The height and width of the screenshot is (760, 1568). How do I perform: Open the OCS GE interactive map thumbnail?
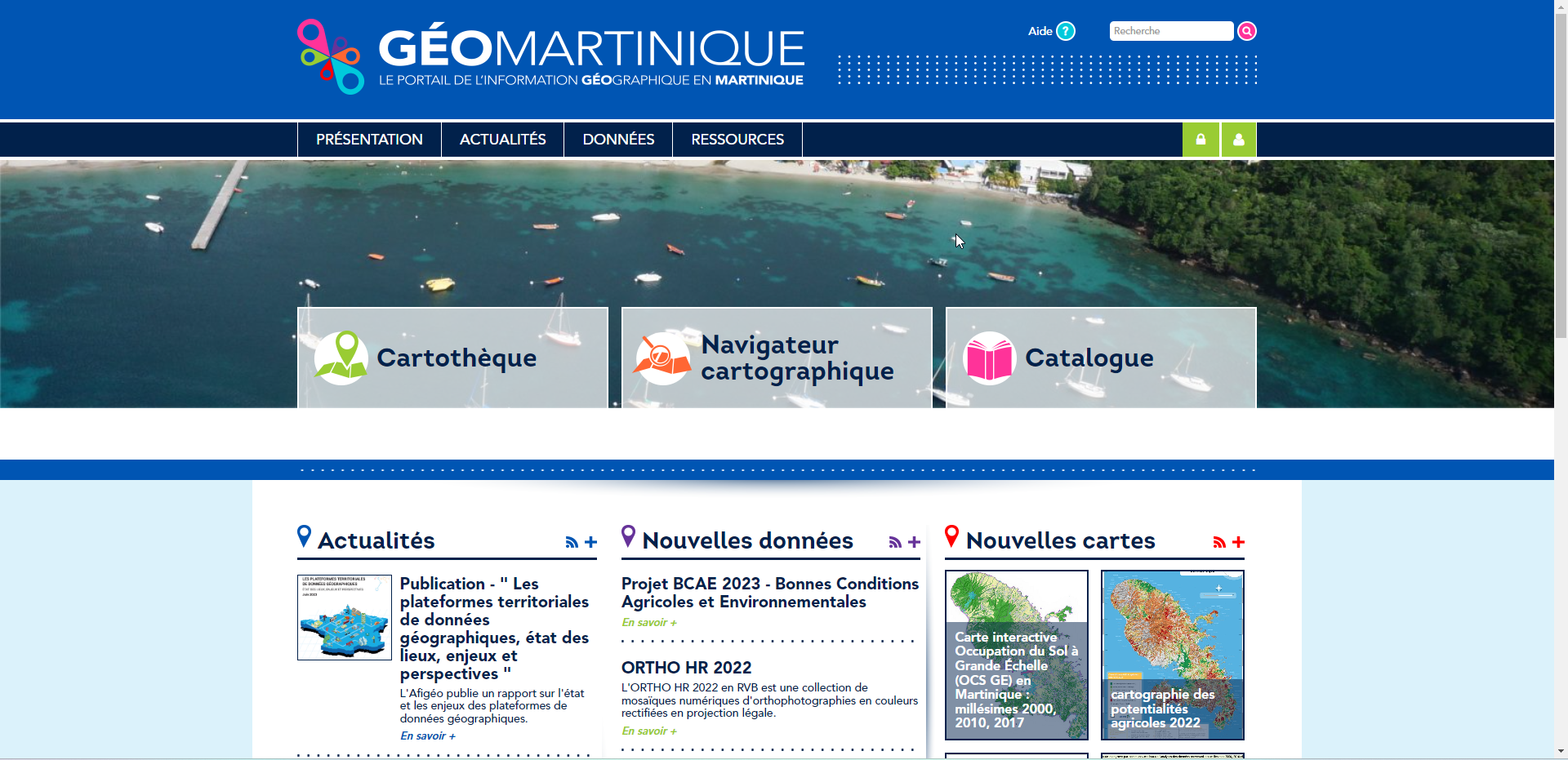(x=1017, y=655)
